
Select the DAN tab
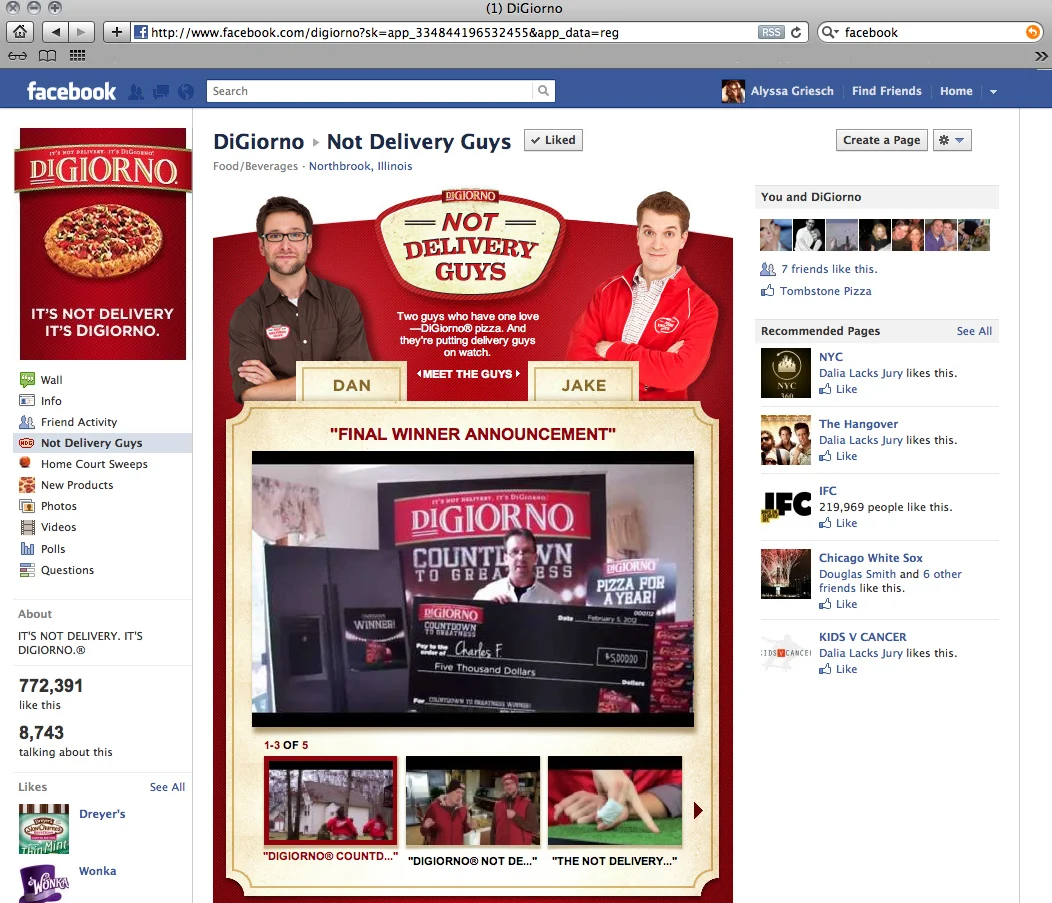[352, 384]
